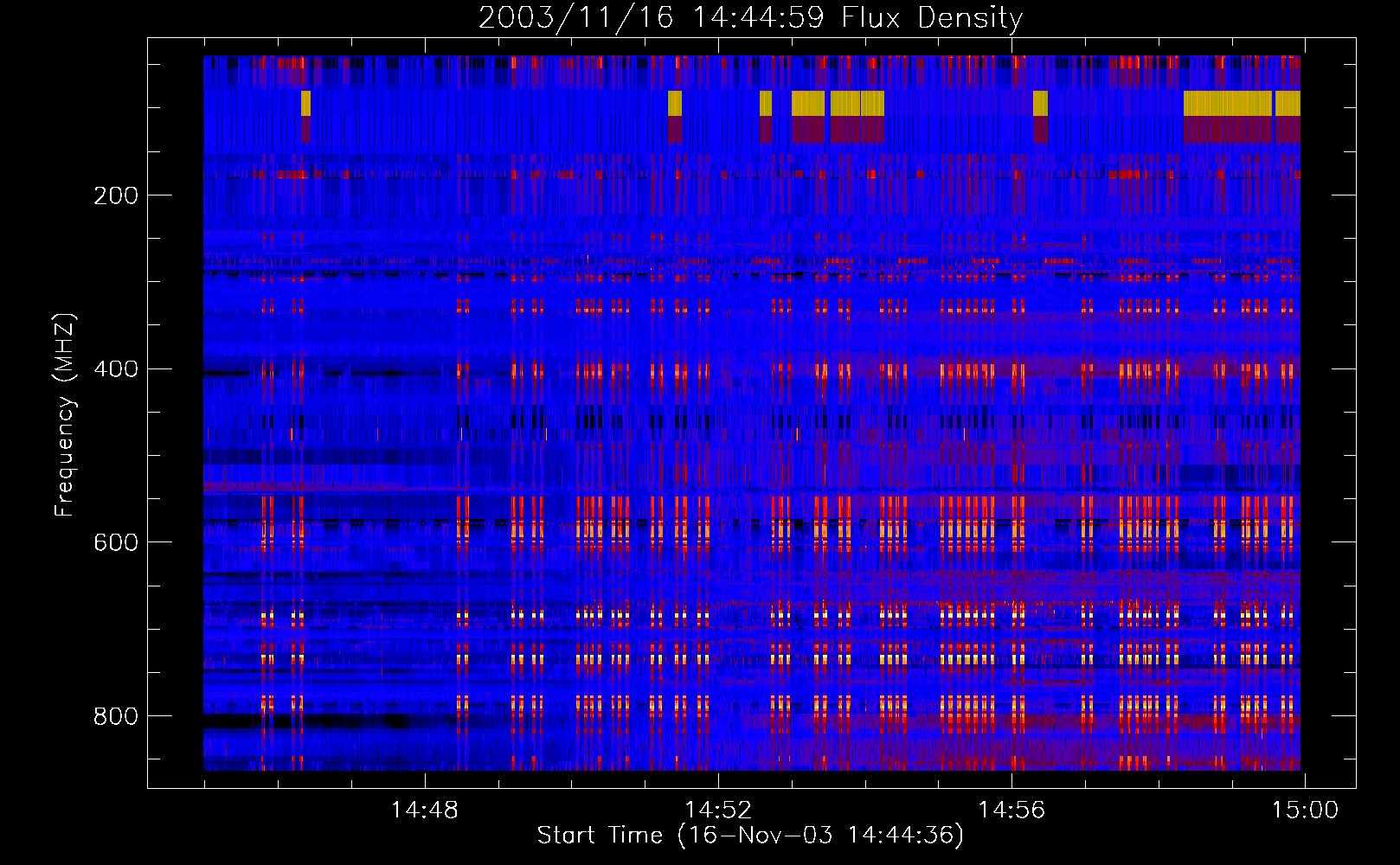Click the "Start Time (16-Nov-03 14:44:36)" x-axis label
The height and width of the screenshot is (865, 1400).
[x=751, y=836]
